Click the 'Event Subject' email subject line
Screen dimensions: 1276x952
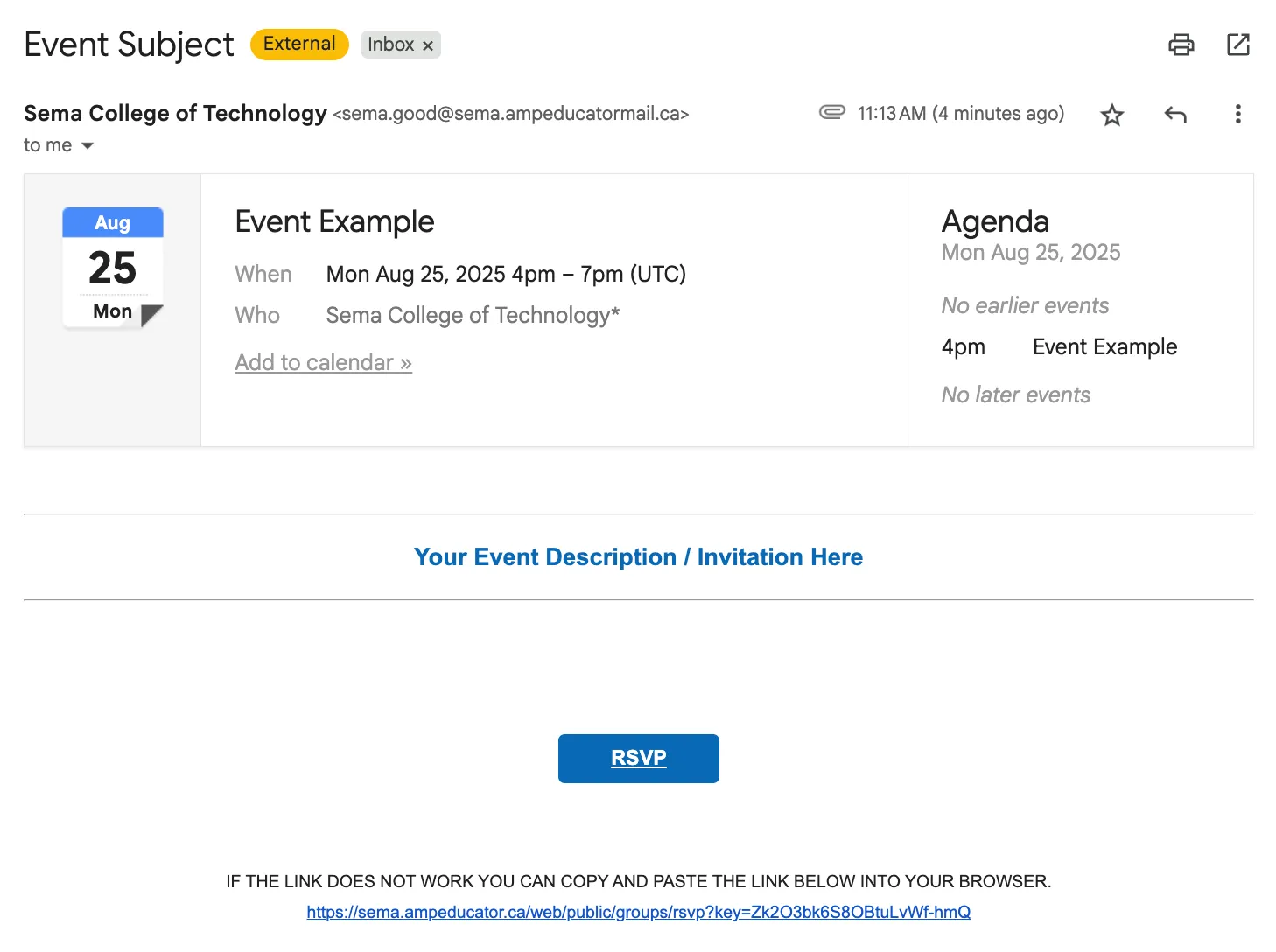[x=129, y=45]
